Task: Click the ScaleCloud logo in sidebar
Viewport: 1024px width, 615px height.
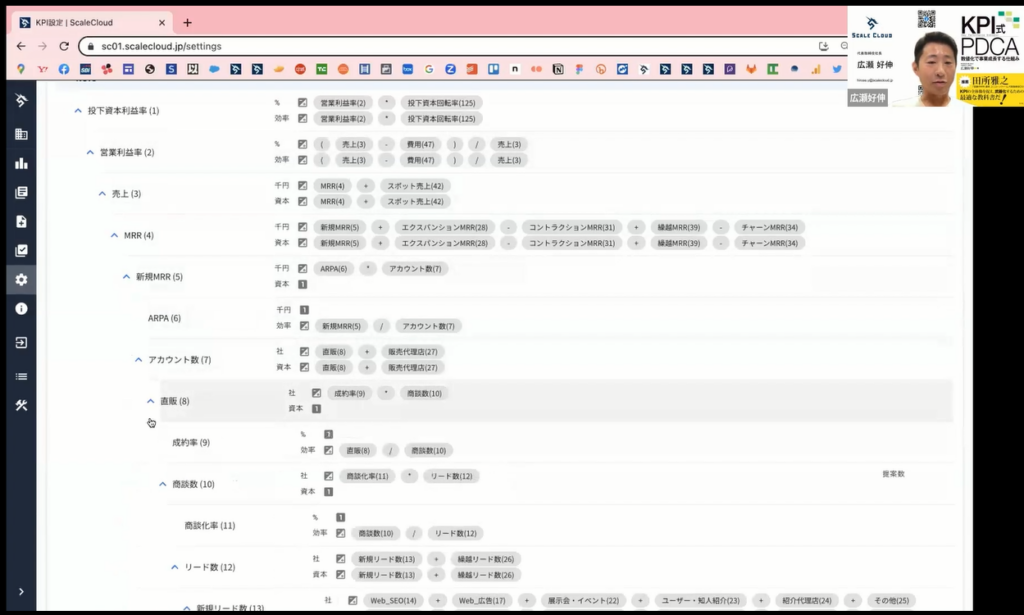Action: point(21,101)
